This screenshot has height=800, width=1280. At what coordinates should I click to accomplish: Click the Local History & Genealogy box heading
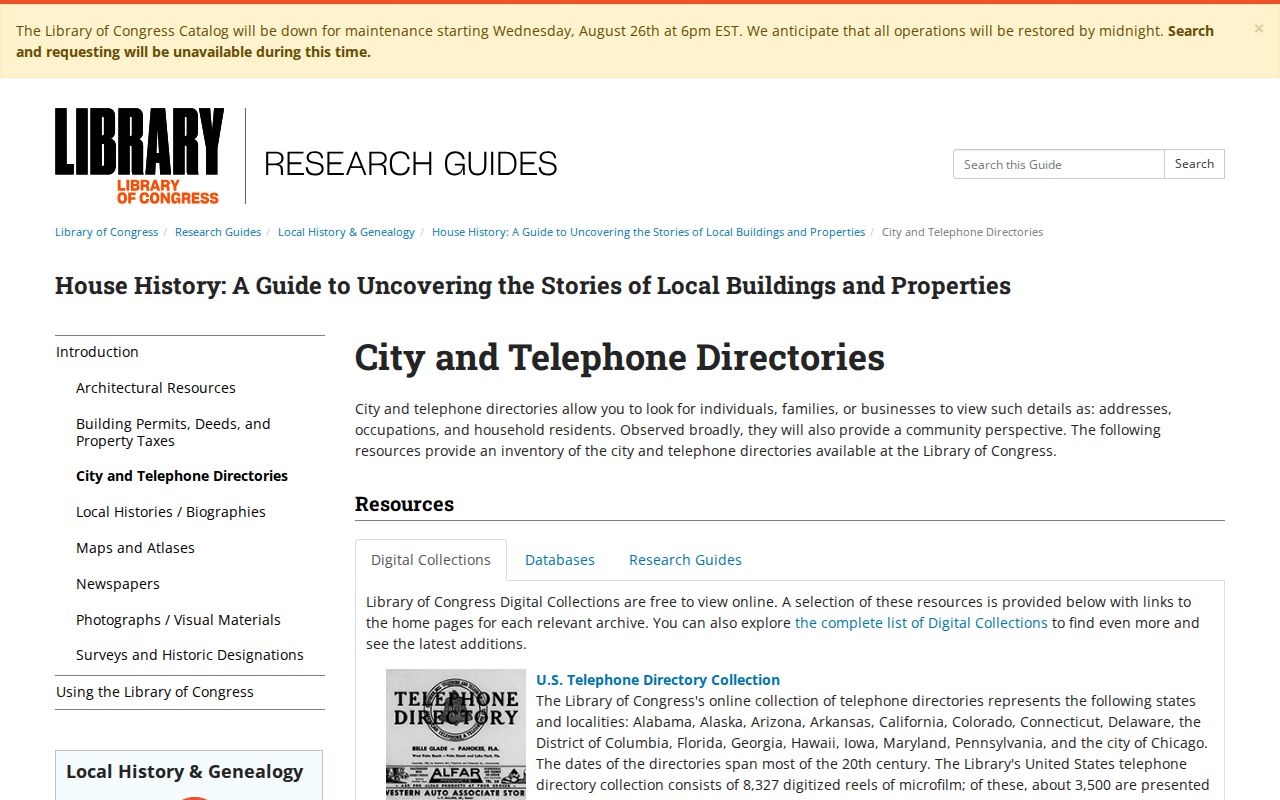coord(184,772)
